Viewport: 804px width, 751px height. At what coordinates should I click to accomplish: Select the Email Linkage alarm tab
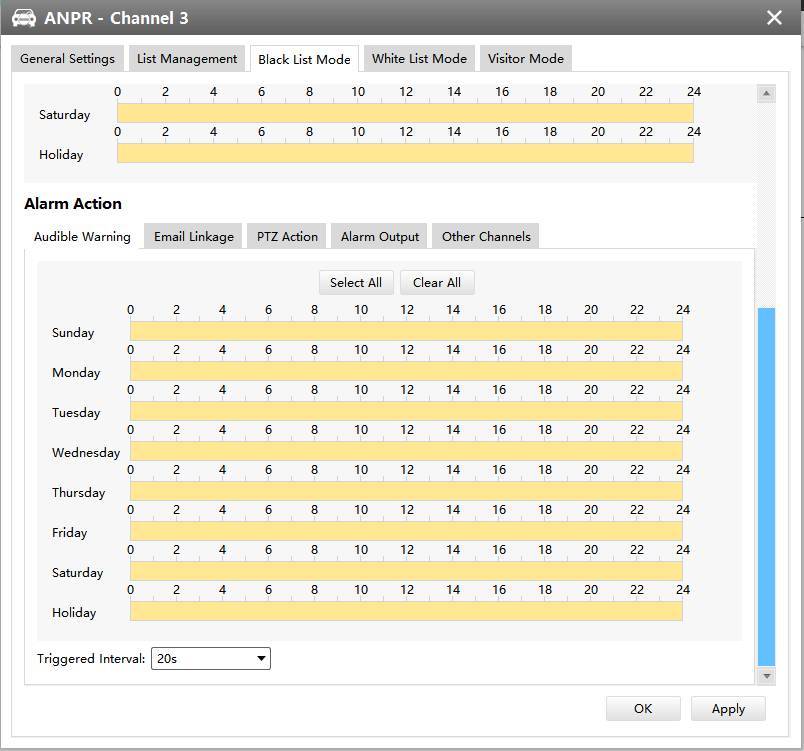194,237
